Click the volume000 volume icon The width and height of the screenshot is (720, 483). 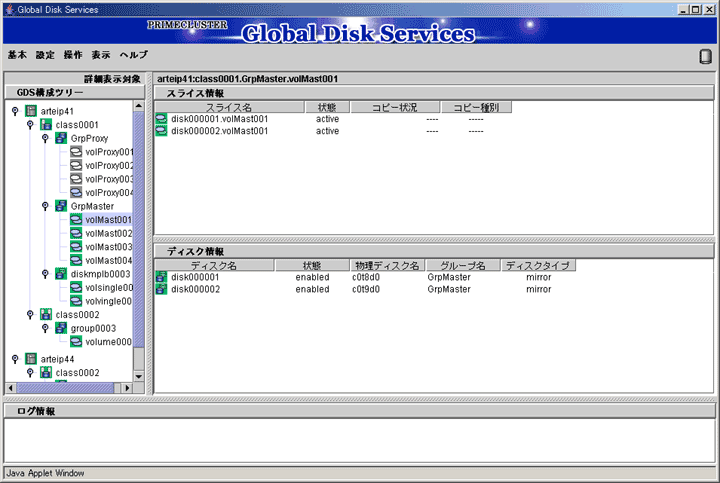[76, 342]
